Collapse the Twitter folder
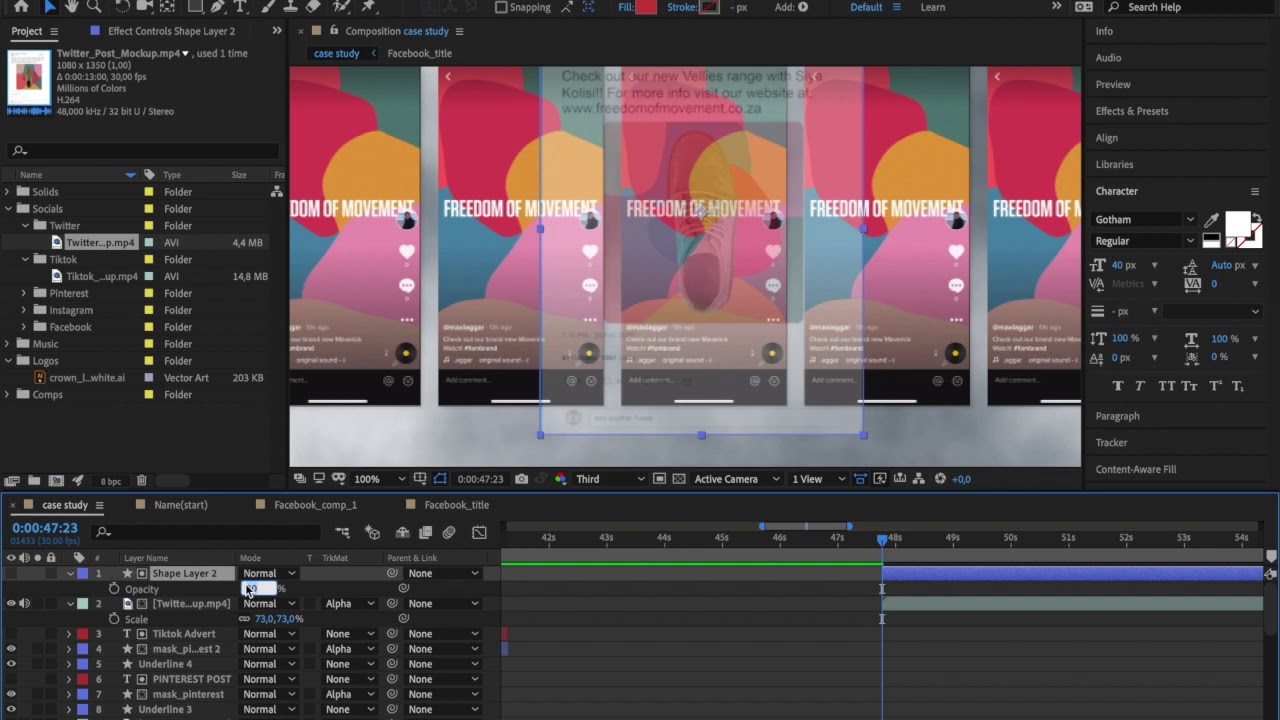This screenshot has height=720, width=1280. (x=24, y=226)
